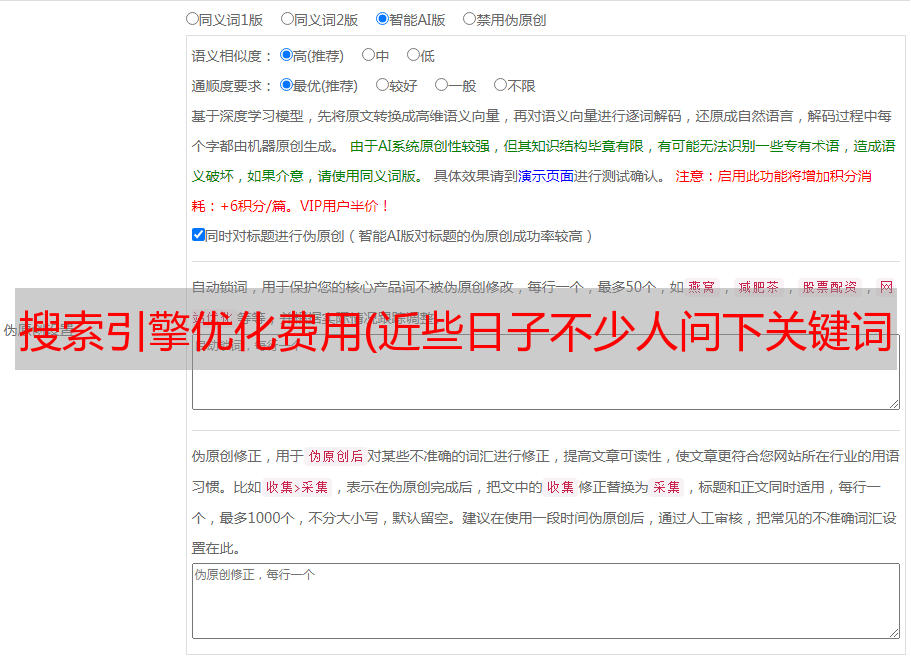Click the 伪原创后 highlighted tag
Image resolution: width=911 pixels, height=658 pixels.
[336, 456]
